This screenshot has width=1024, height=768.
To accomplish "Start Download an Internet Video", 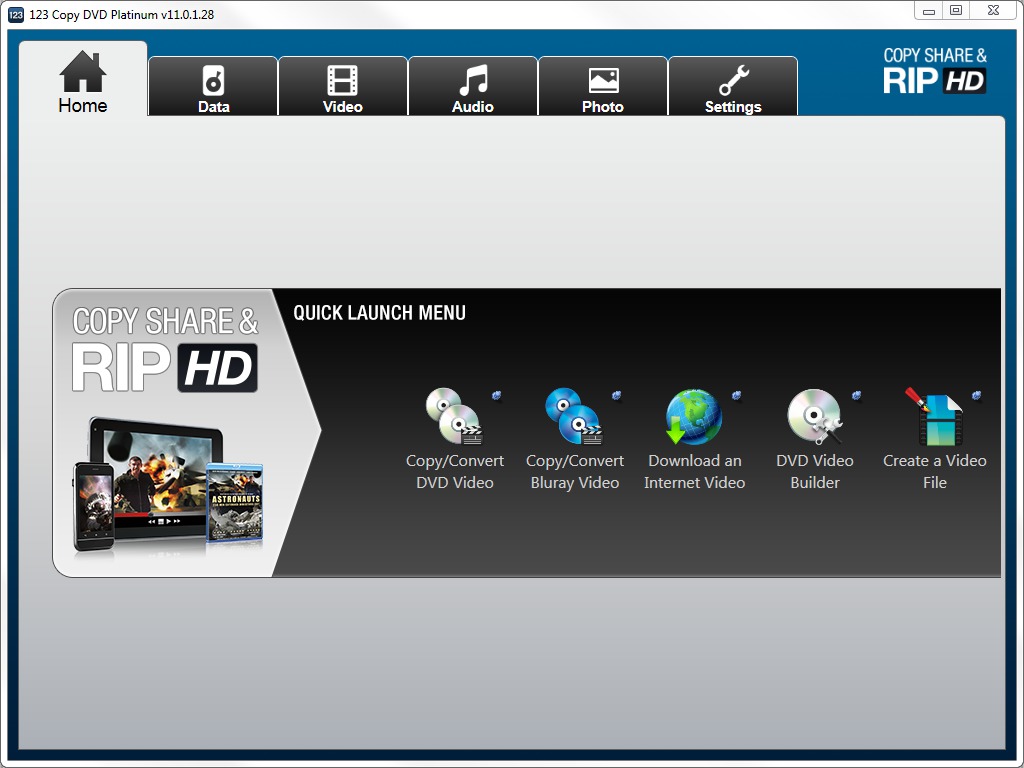I will click(x=694, y=439).
